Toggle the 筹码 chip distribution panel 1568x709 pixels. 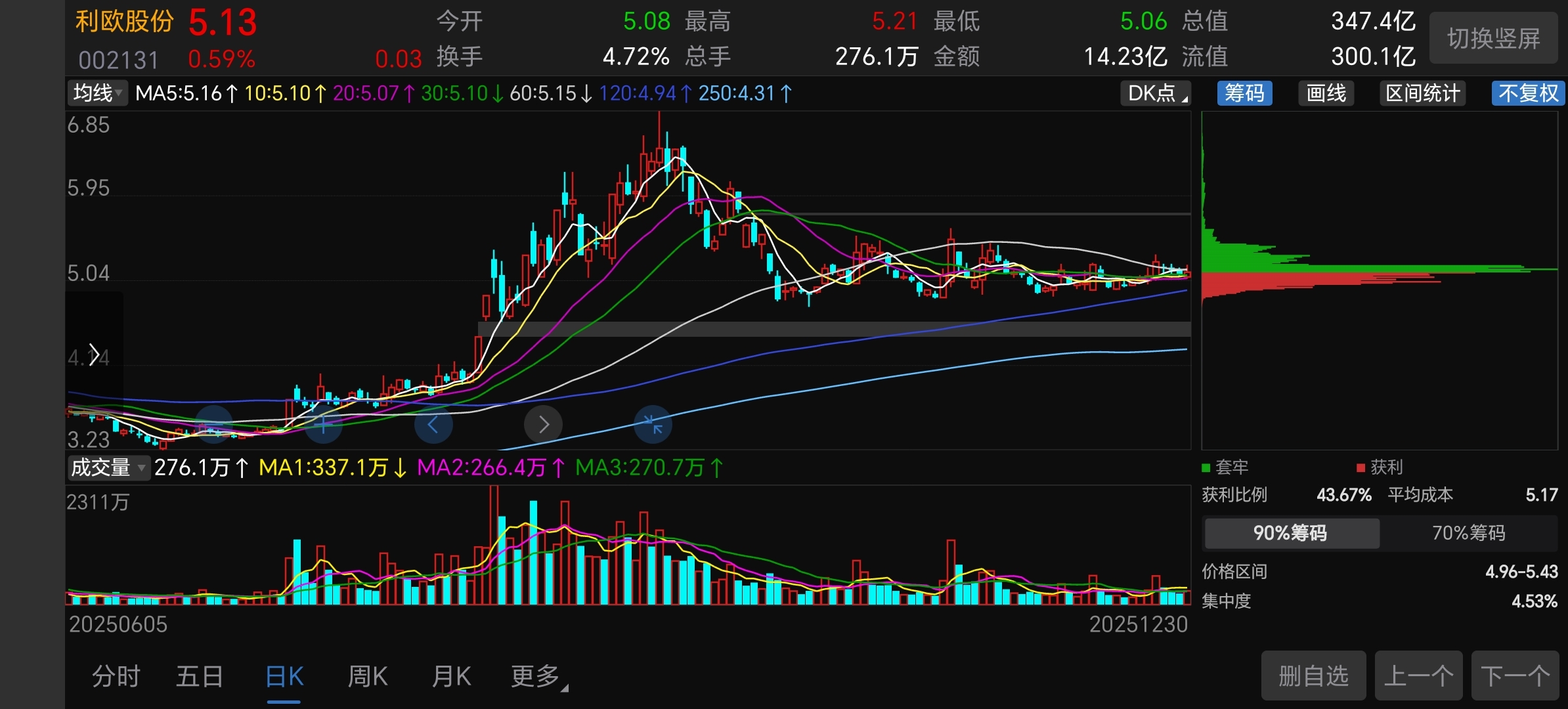(x=1244, y=93)
